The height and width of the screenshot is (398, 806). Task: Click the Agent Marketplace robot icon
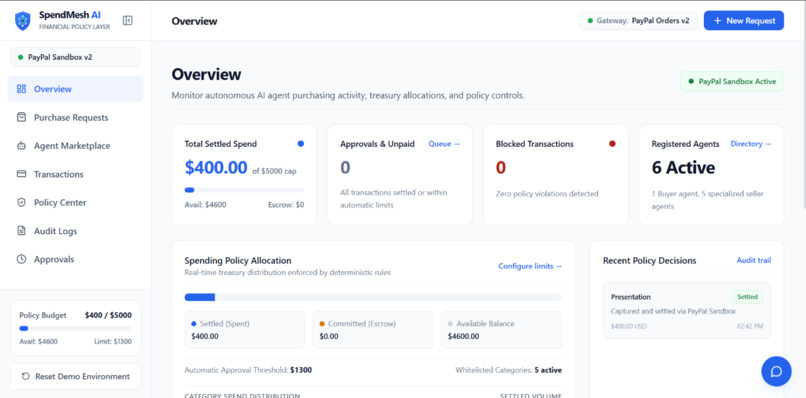[x=21, y=146]
